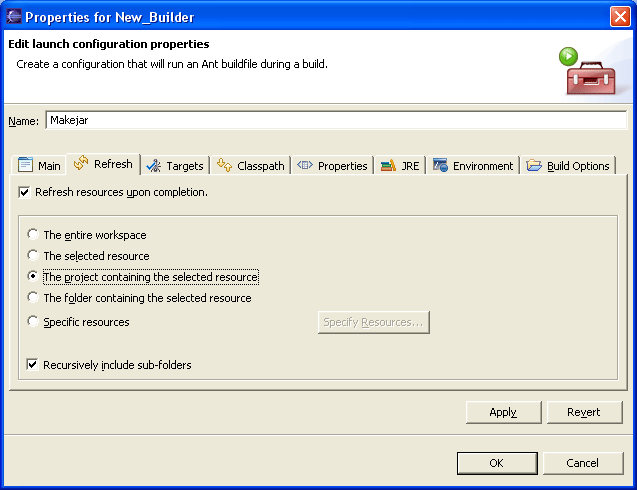Viewport: 637px width, 490px height.
Task: Click the Name field containing Makejar
Action: tap(336, 120)
